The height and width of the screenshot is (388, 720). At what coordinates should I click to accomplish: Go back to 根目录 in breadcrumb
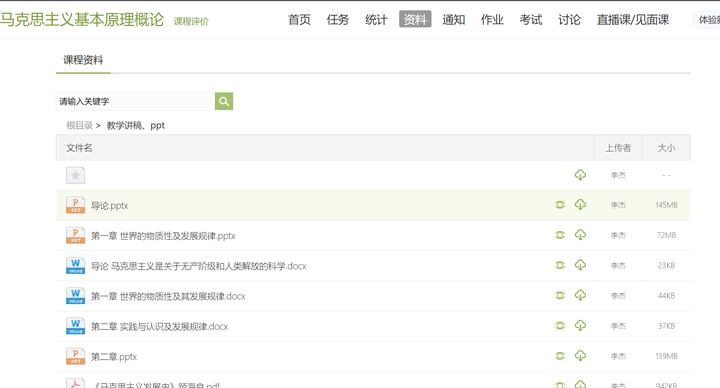pyautogui.click(x=79, y=125)
